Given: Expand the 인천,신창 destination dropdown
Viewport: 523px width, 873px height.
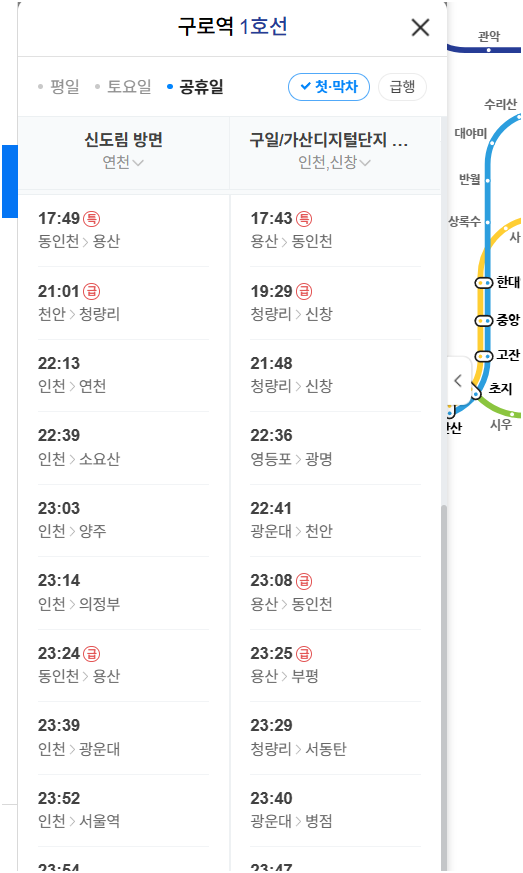Looking at the screenshot, I should (334, 162).
